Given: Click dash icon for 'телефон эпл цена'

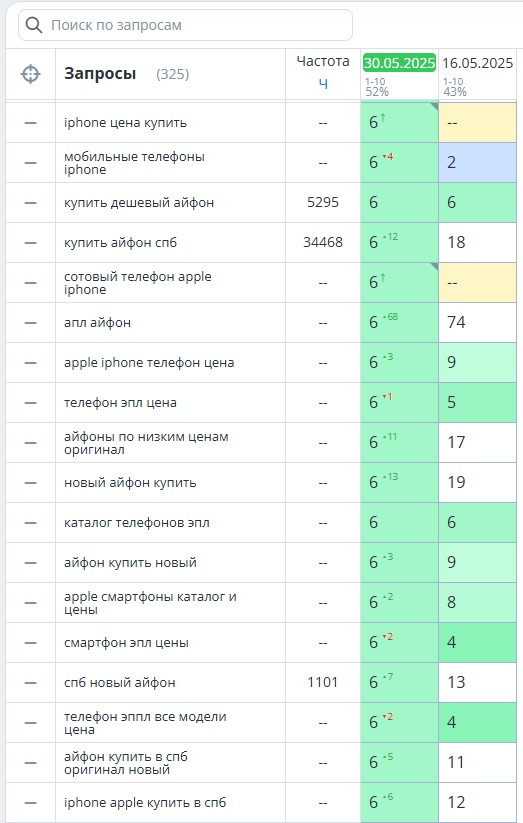Looking at the screenshot, I should click(30, 403).
